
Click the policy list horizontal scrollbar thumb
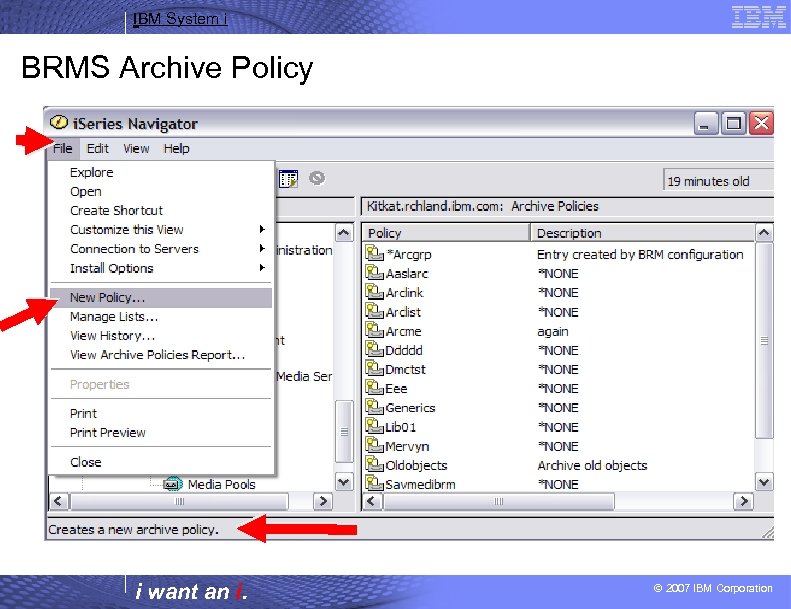(x=498, y=501)
